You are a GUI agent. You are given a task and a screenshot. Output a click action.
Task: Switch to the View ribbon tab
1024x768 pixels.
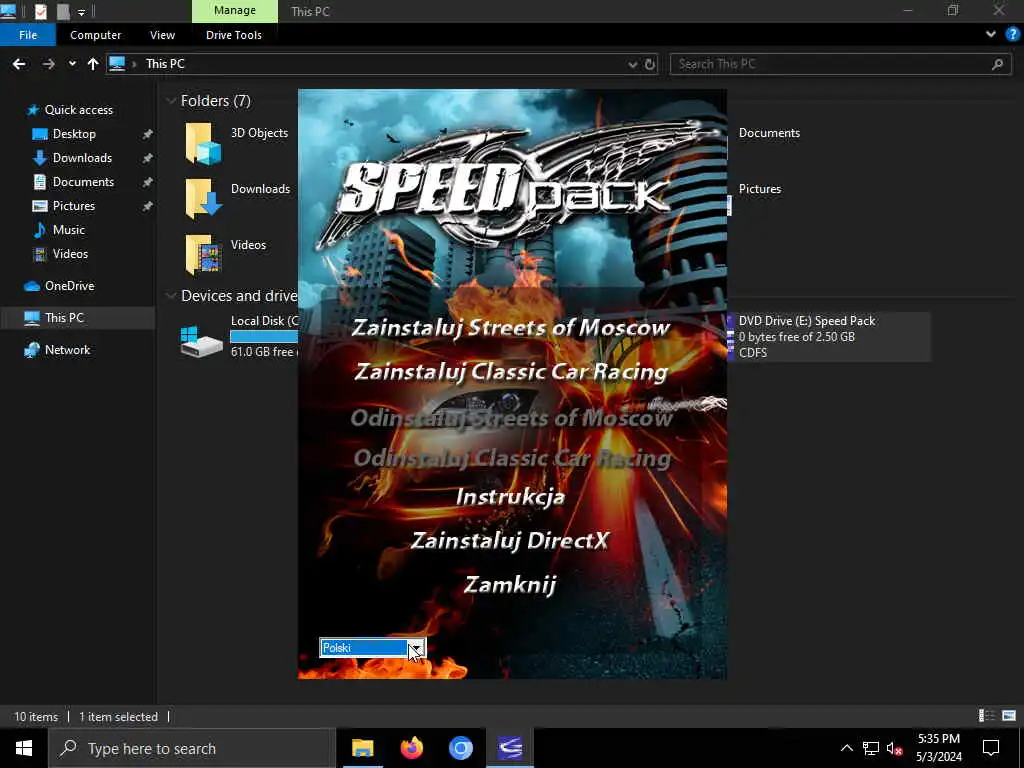coord(163,35)
